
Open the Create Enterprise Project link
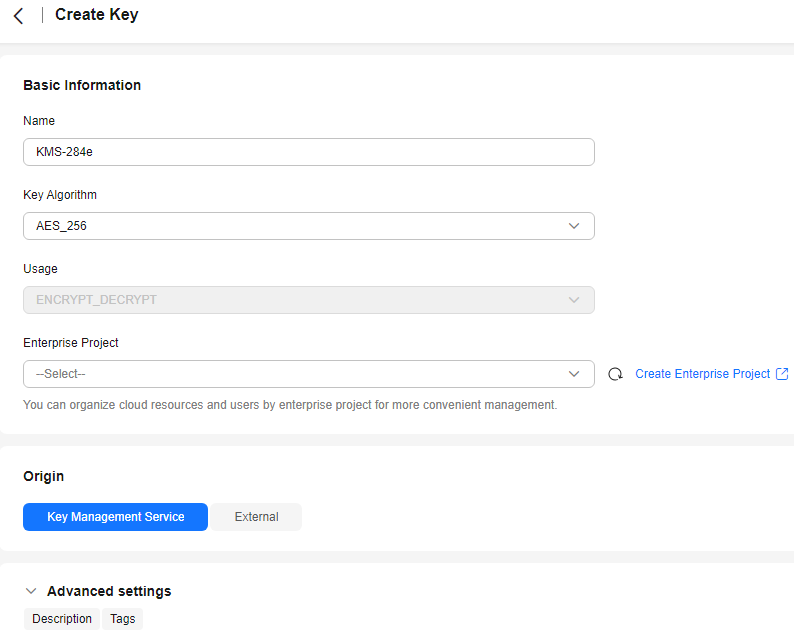(x=702, y=374)
